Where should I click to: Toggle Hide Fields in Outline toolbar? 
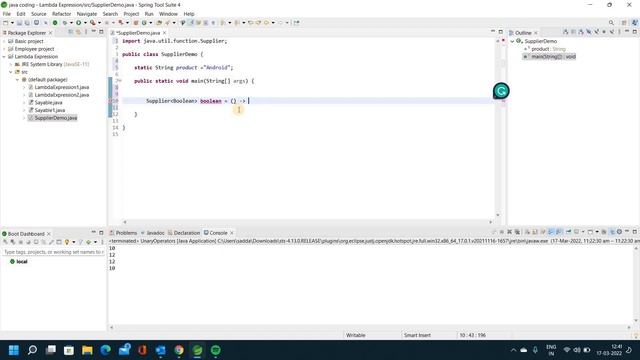[589, 32]
